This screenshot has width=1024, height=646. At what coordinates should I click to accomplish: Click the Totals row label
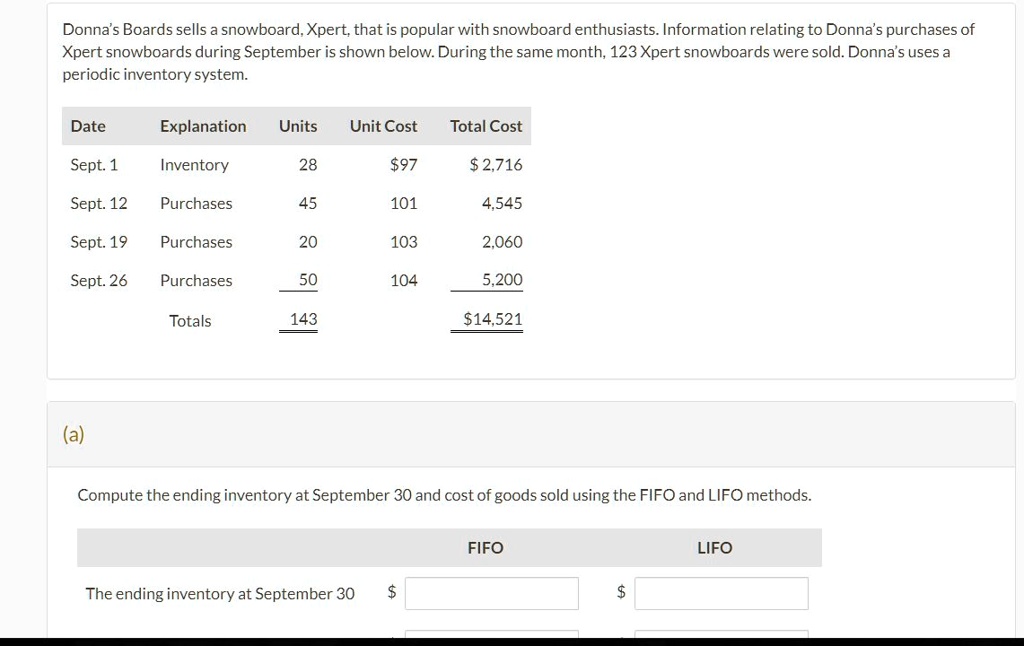(x=190, y=321)
